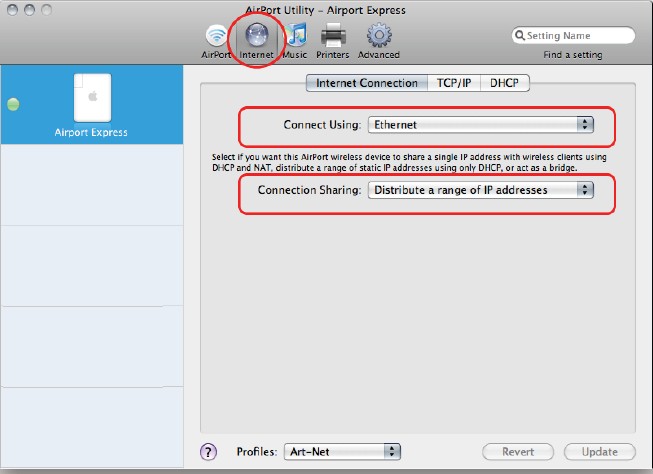Screen dimensions: 653x474
Task: Focus the Setting Name search field
Action: tap(573, 35)
